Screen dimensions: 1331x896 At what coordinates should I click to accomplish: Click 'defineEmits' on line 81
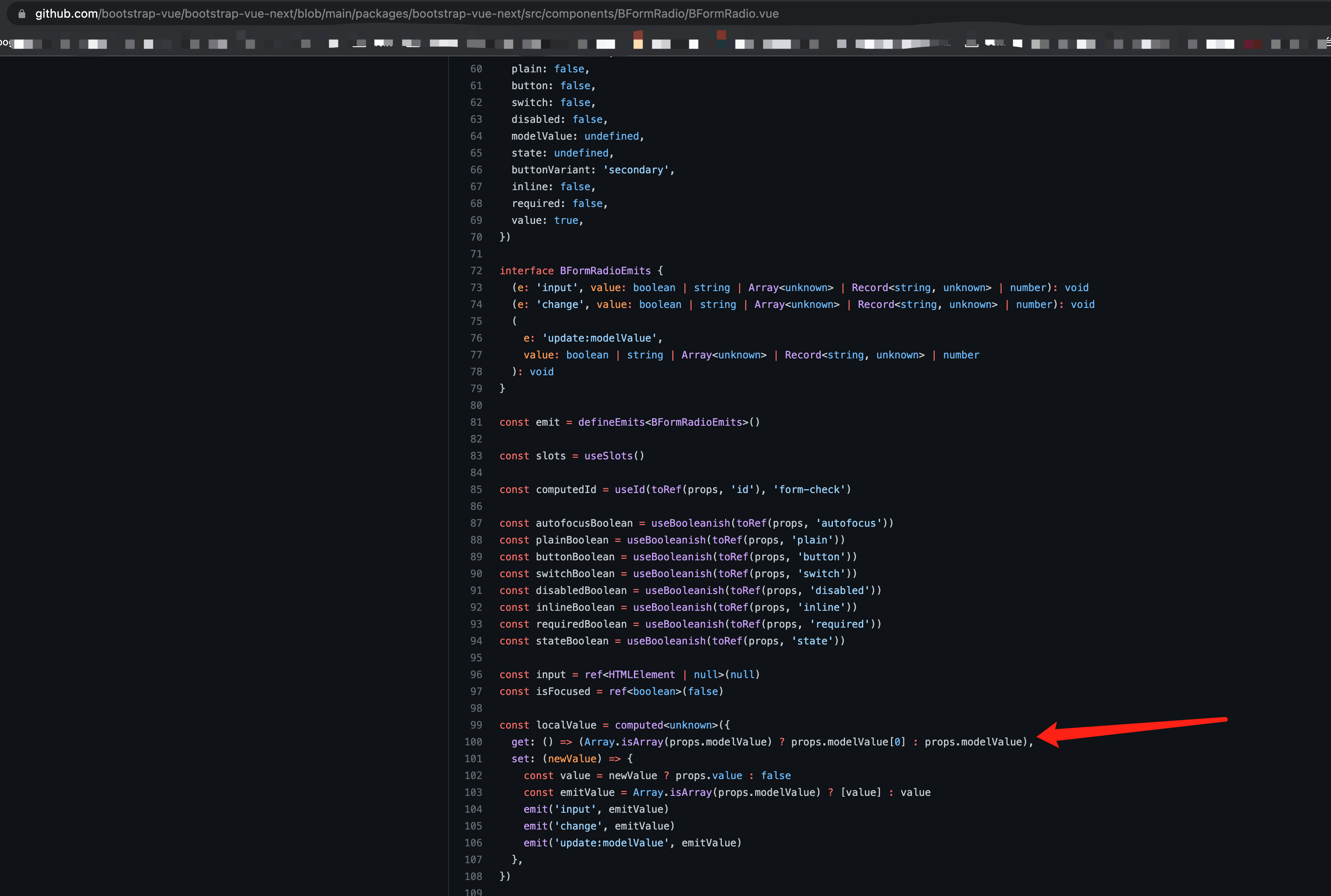point(611,422)
